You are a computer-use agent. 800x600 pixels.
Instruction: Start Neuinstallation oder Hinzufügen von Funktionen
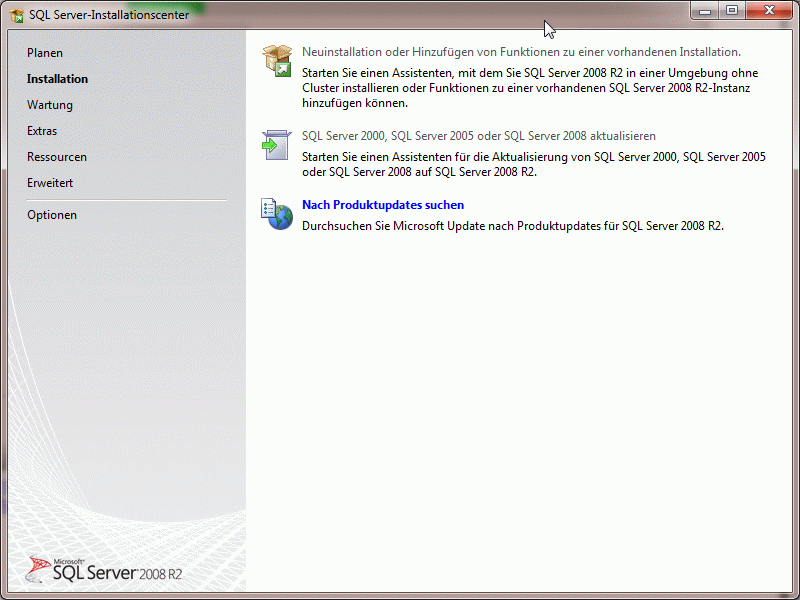pos(521,52)
